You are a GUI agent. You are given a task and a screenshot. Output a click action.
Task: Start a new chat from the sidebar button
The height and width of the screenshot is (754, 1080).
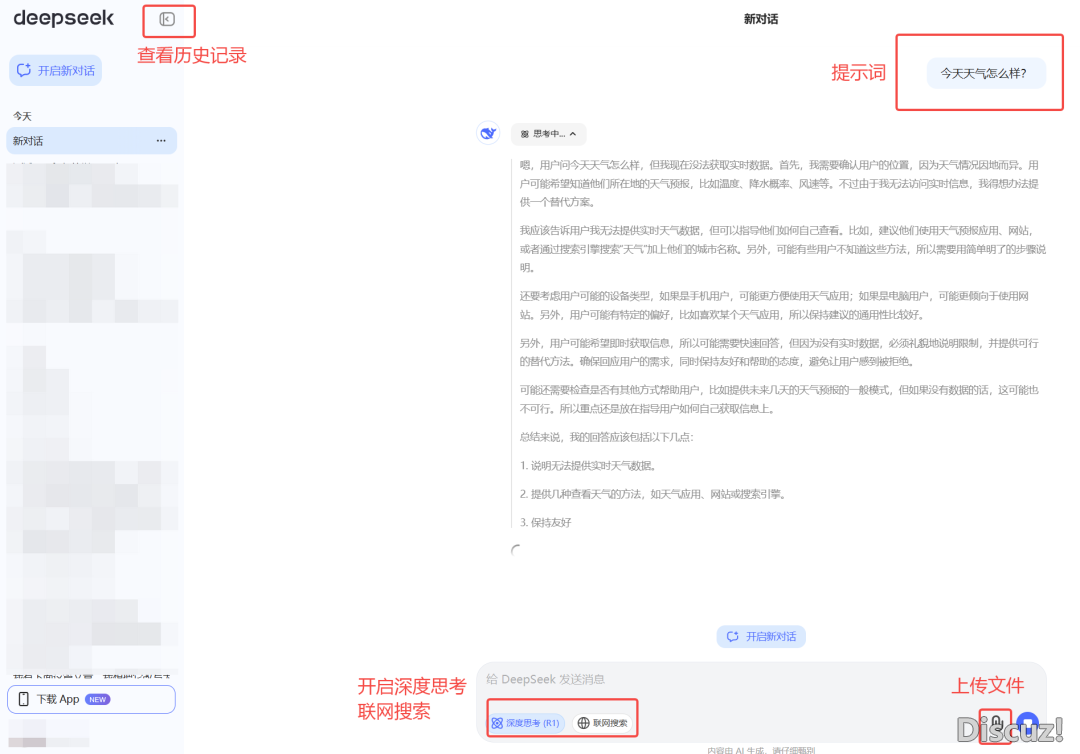[56, 70]
